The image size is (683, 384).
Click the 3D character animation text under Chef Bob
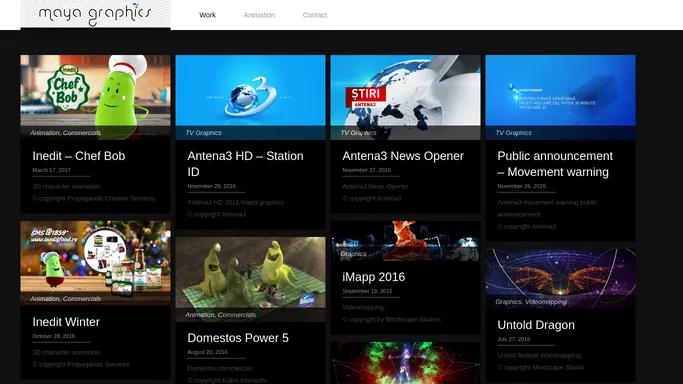[x=66, y=186]
